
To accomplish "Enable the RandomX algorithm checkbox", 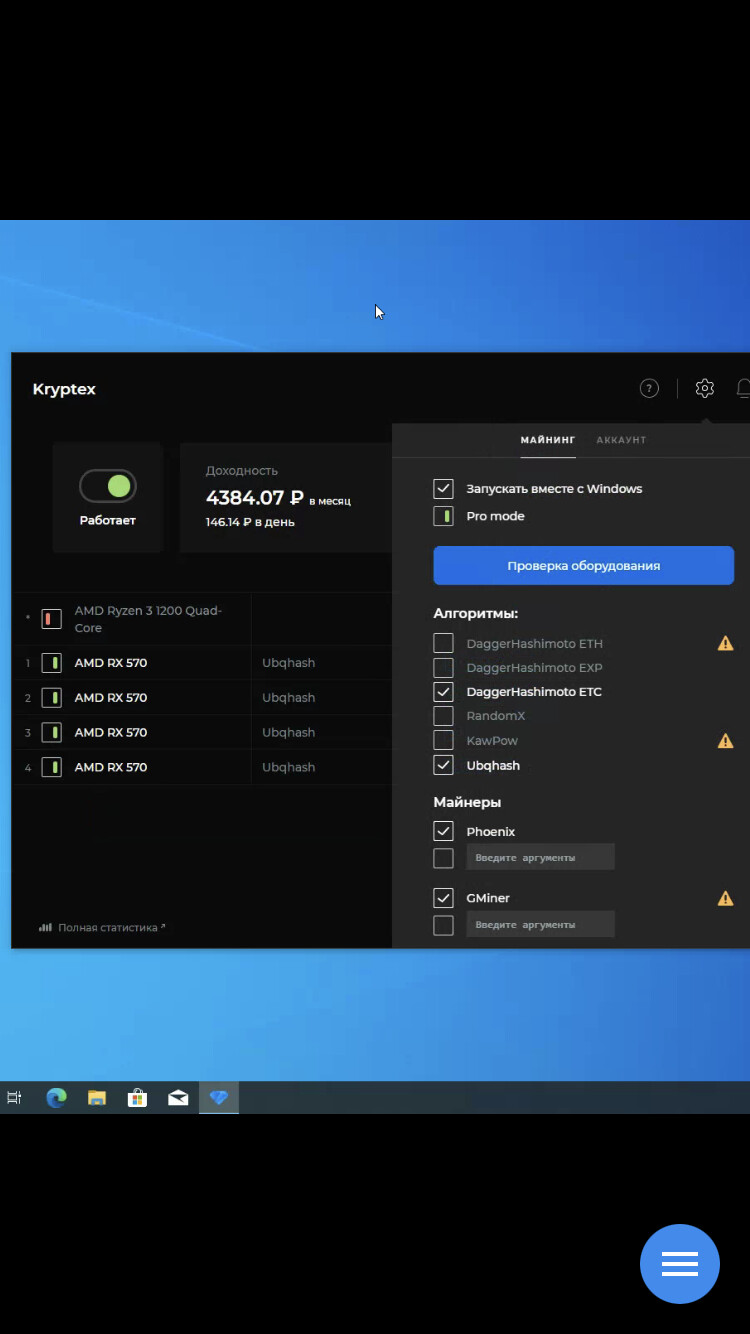I will click(x=443, y=716).
